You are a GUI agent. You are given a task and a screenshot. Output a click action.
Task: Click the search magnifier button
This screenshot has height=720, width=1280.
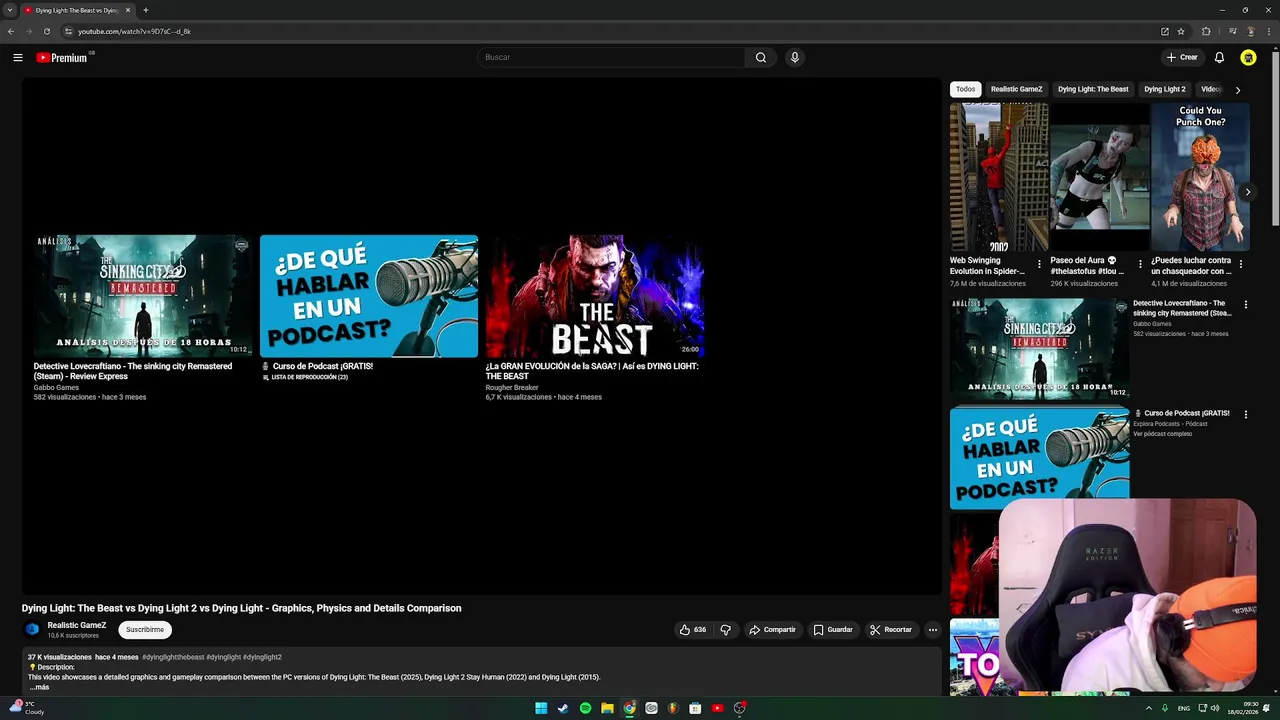point(761,57)
